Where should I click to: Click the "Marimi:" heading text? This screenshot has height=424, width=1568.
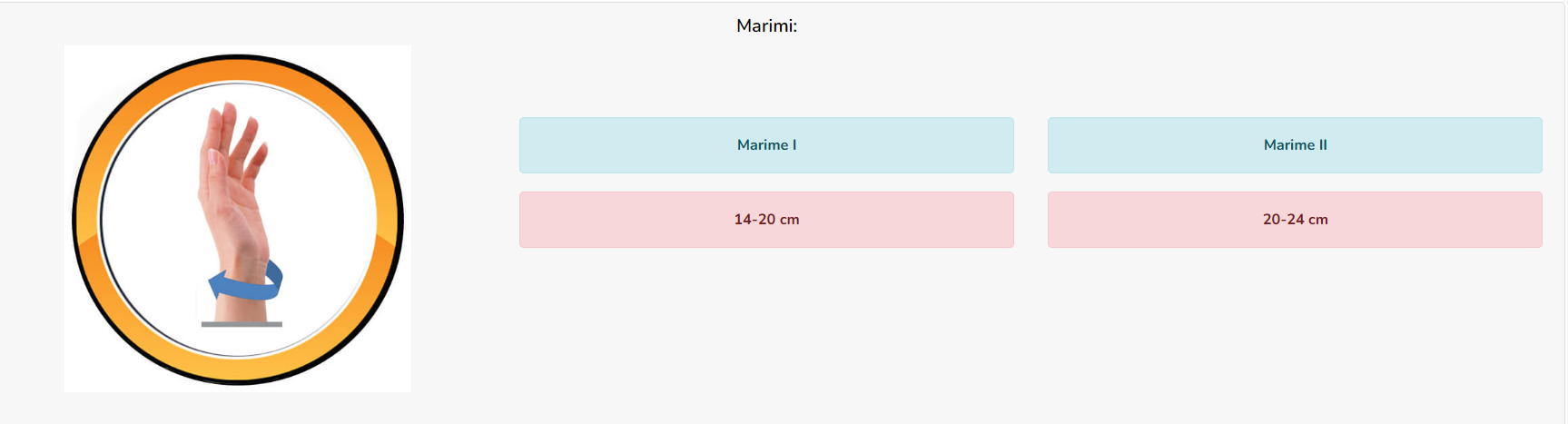[766, 26]
